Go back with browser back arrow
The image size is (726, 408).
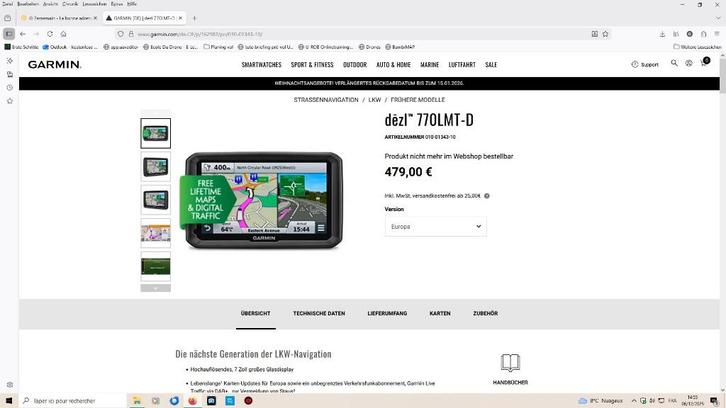pos(23,34)
